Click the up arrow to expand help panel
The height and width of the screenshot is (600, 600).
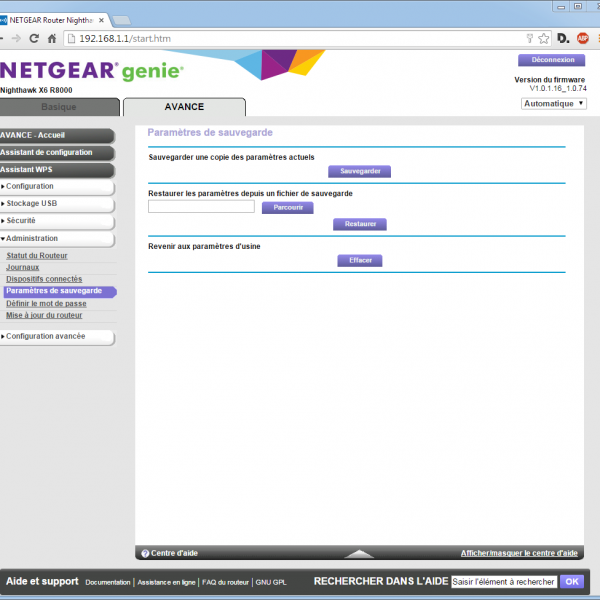pos(359,553)
